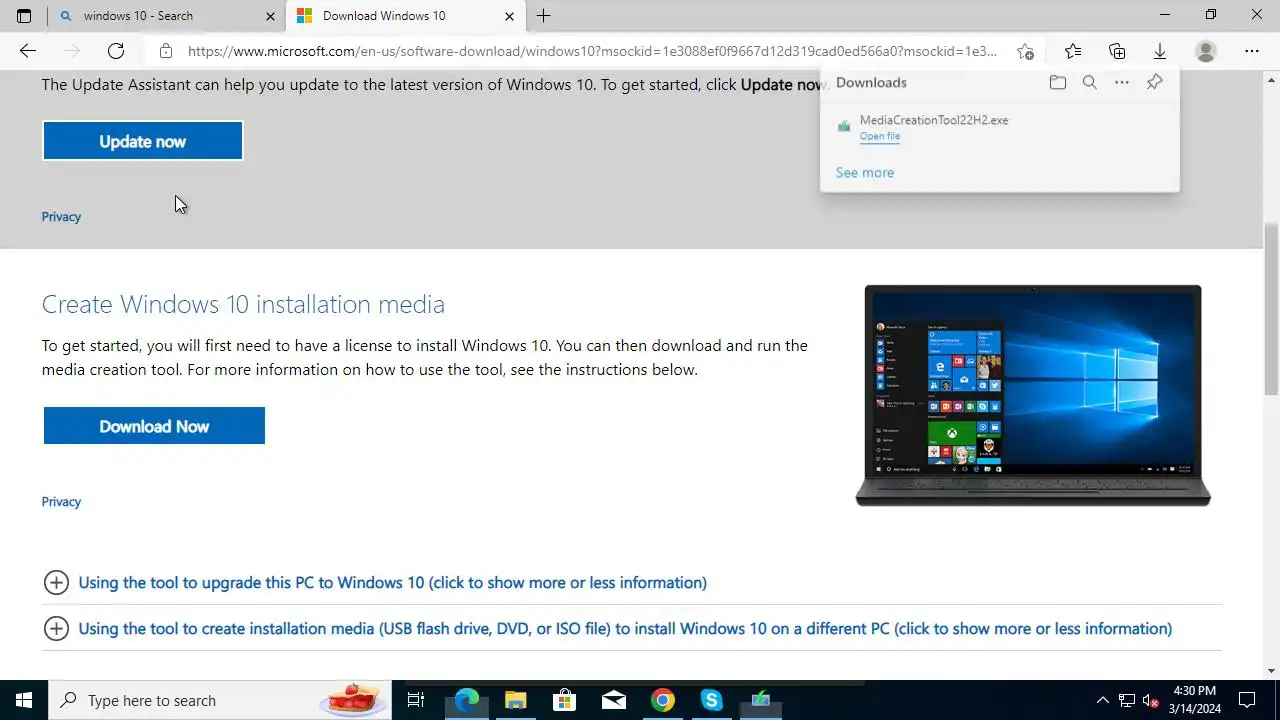Image resolution: width=1280 pixels, height=720 pixels.
Task: Click the page vertical scrollbar thumb
Action: point(1271,308)
